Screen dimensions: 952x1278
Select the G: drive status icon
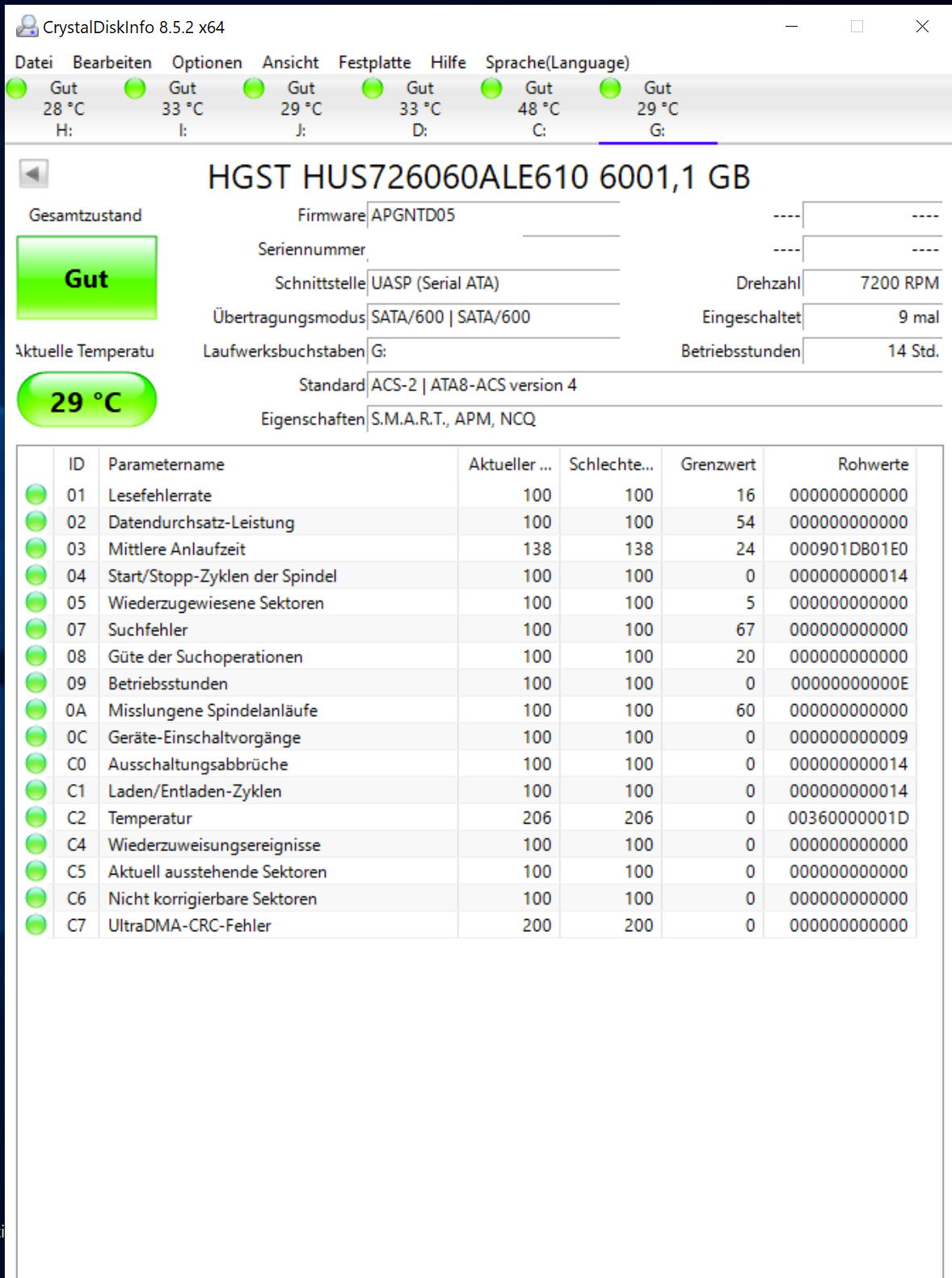[x=610, y=88]
